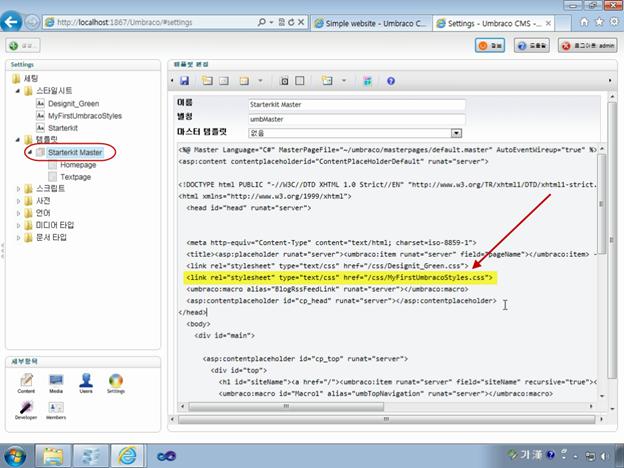Open the Windows Start menu
The image size is (624, 468).
point(14,456)
